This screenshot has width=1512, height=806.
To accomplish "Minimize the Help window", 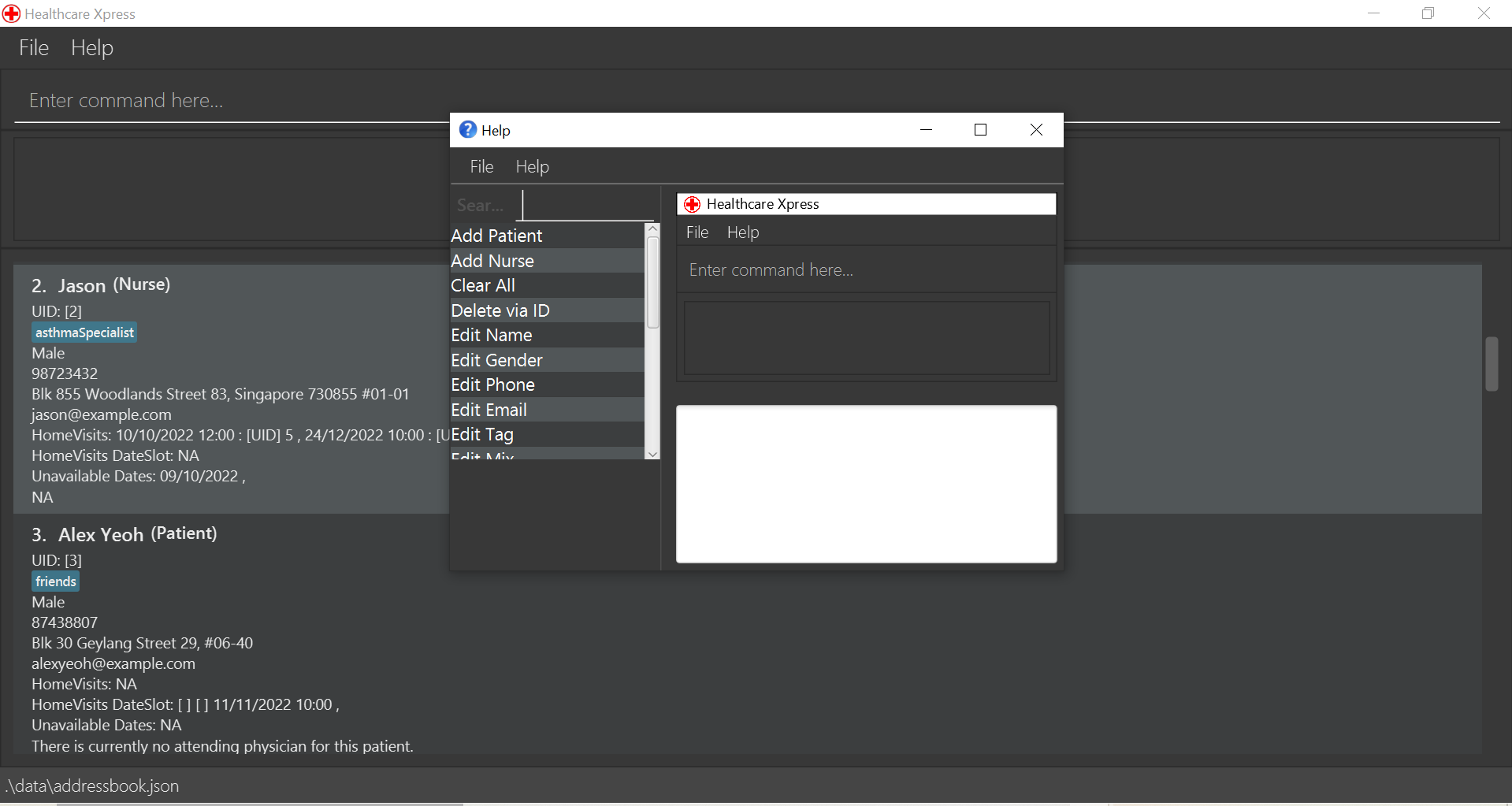I will [x=927, y=130].
